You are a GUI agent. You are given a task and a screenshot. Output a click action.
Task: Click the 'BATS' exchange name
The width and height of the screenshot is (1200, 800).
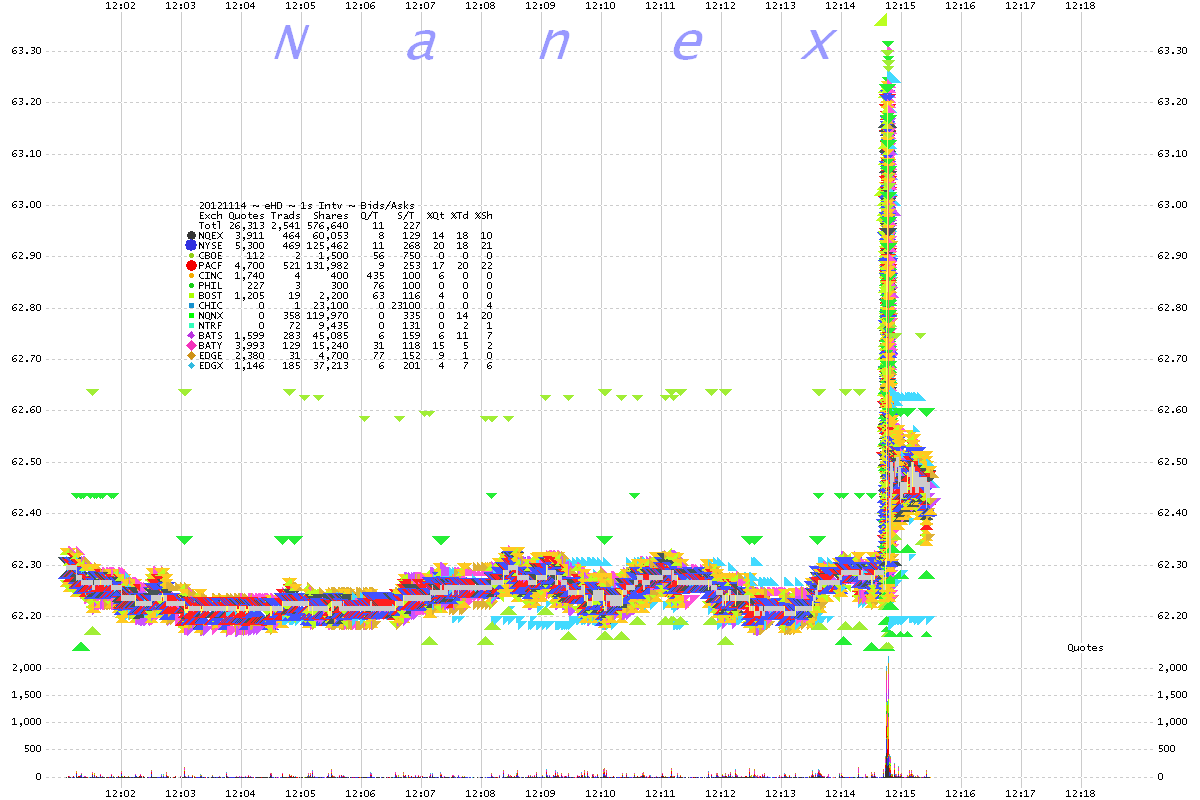pyautogui.click(x=211, y=335)
